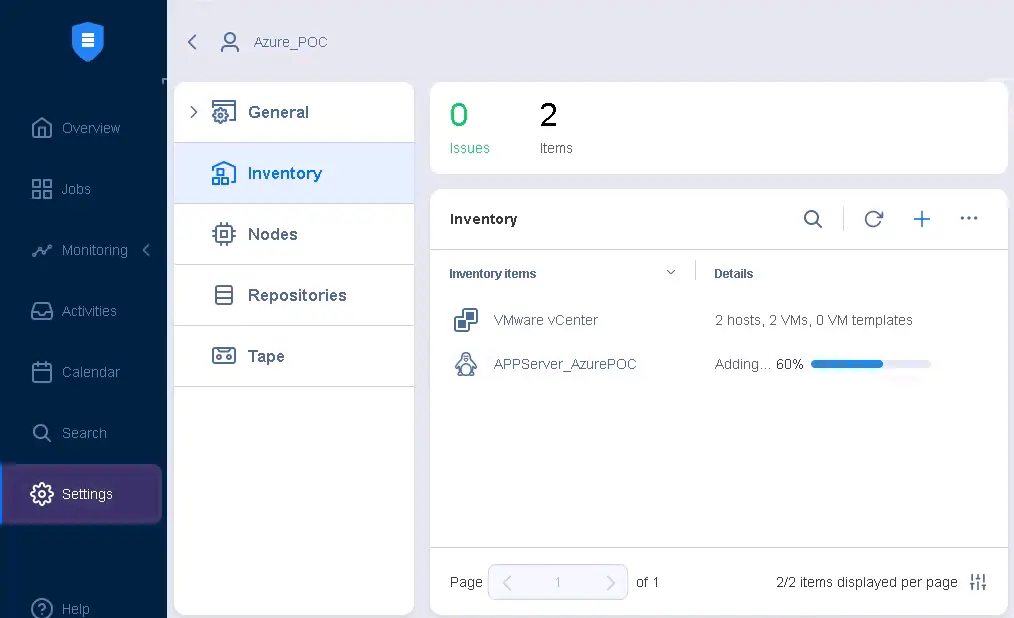Click the Tape cassette icon

coord(224,356)
